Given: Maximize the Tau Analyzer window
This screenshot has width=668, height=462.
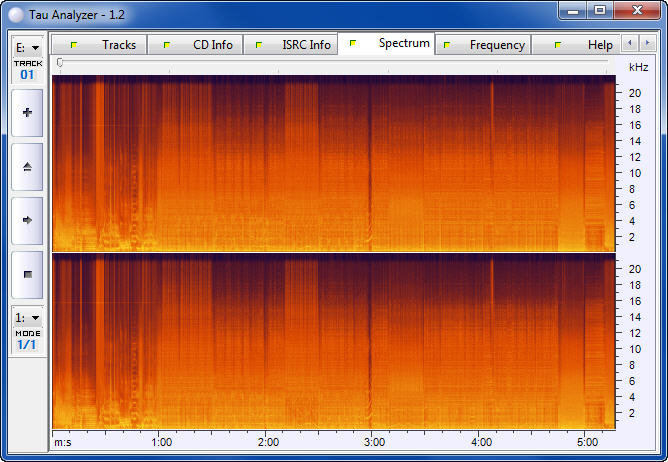Looking at the screenshot, I should (x=600, y=10).
